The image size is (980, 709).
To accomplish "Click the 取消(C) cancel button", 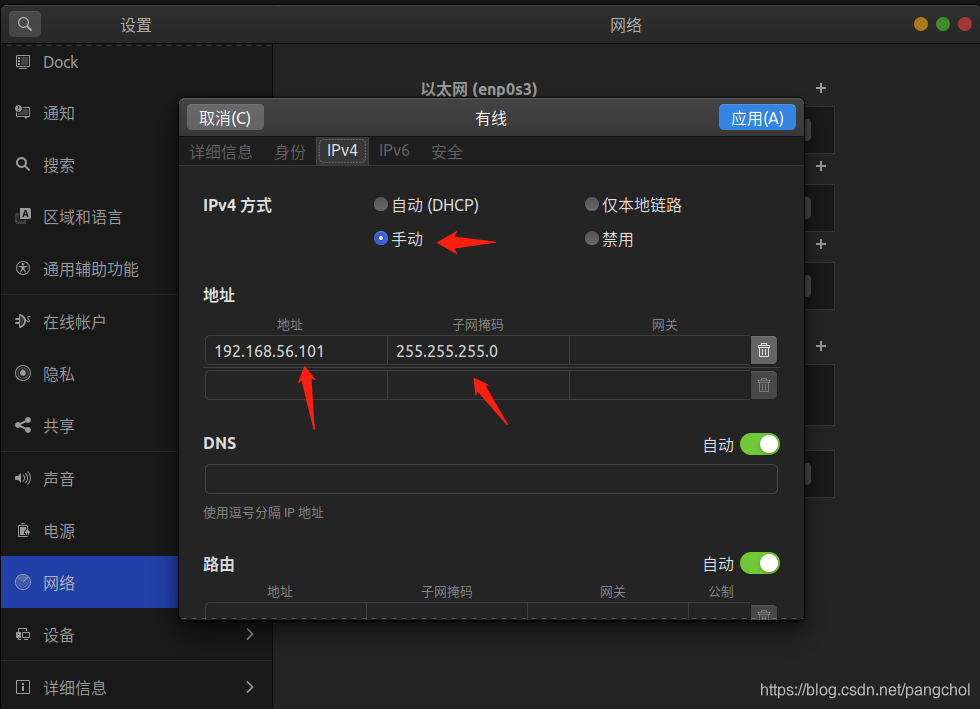I will 225,118.
